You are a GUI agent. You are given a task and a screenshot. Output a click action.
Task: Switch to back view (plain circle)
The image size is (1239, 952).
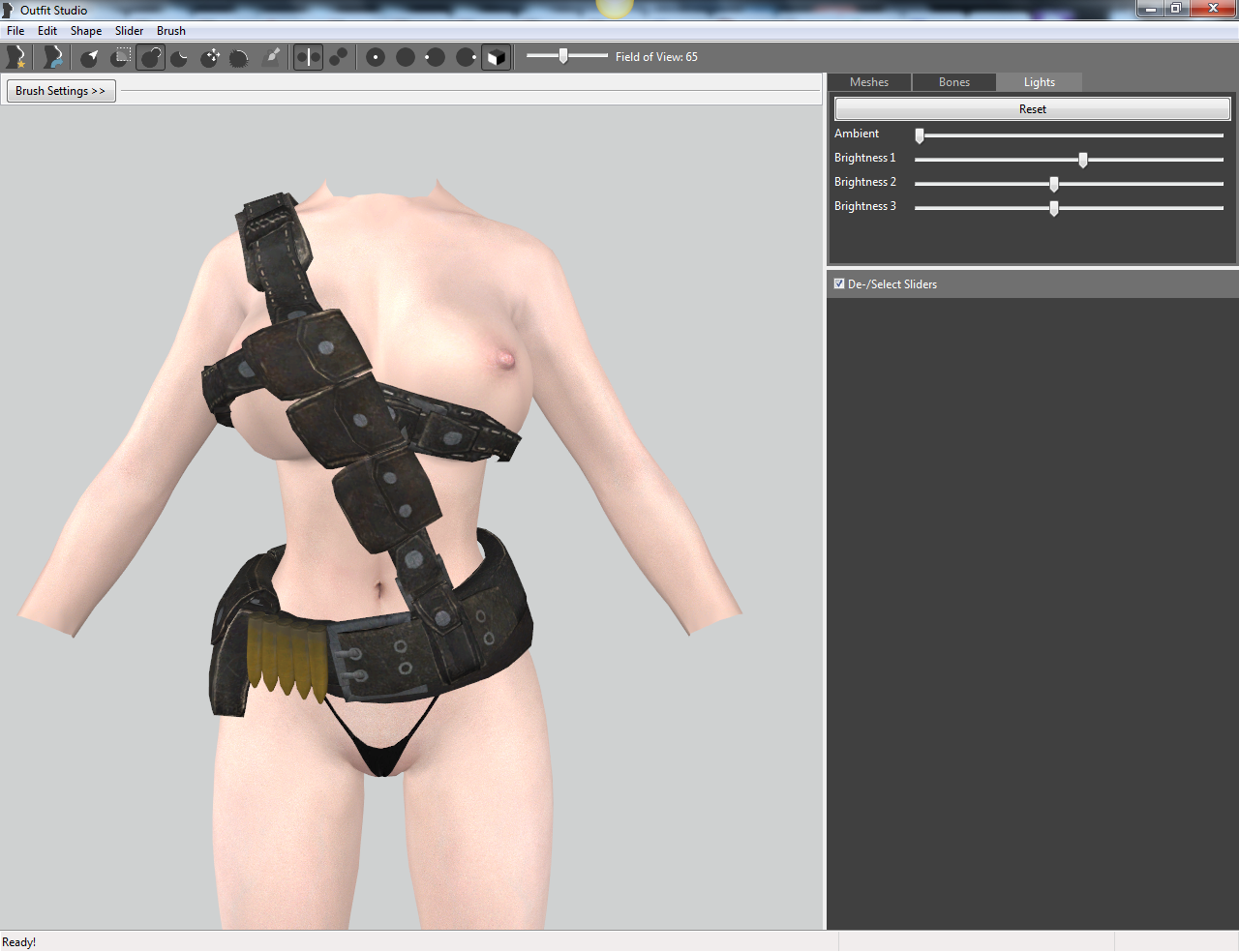(x=406, y=57)
